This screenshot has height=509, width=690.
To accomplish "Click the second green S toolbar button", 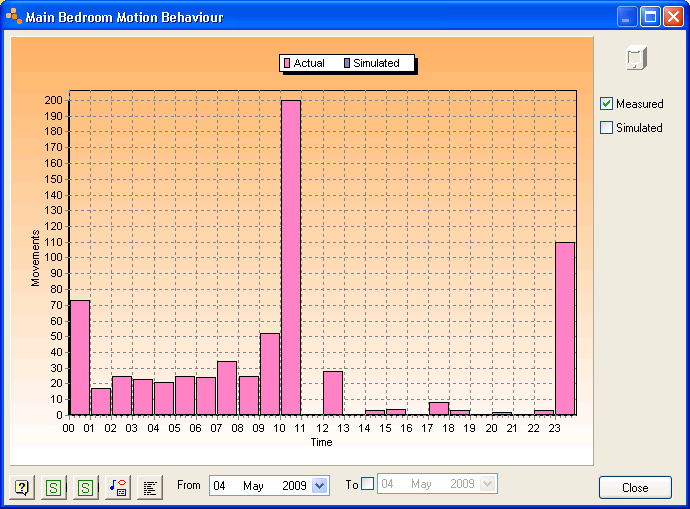I will coord(86,487).
